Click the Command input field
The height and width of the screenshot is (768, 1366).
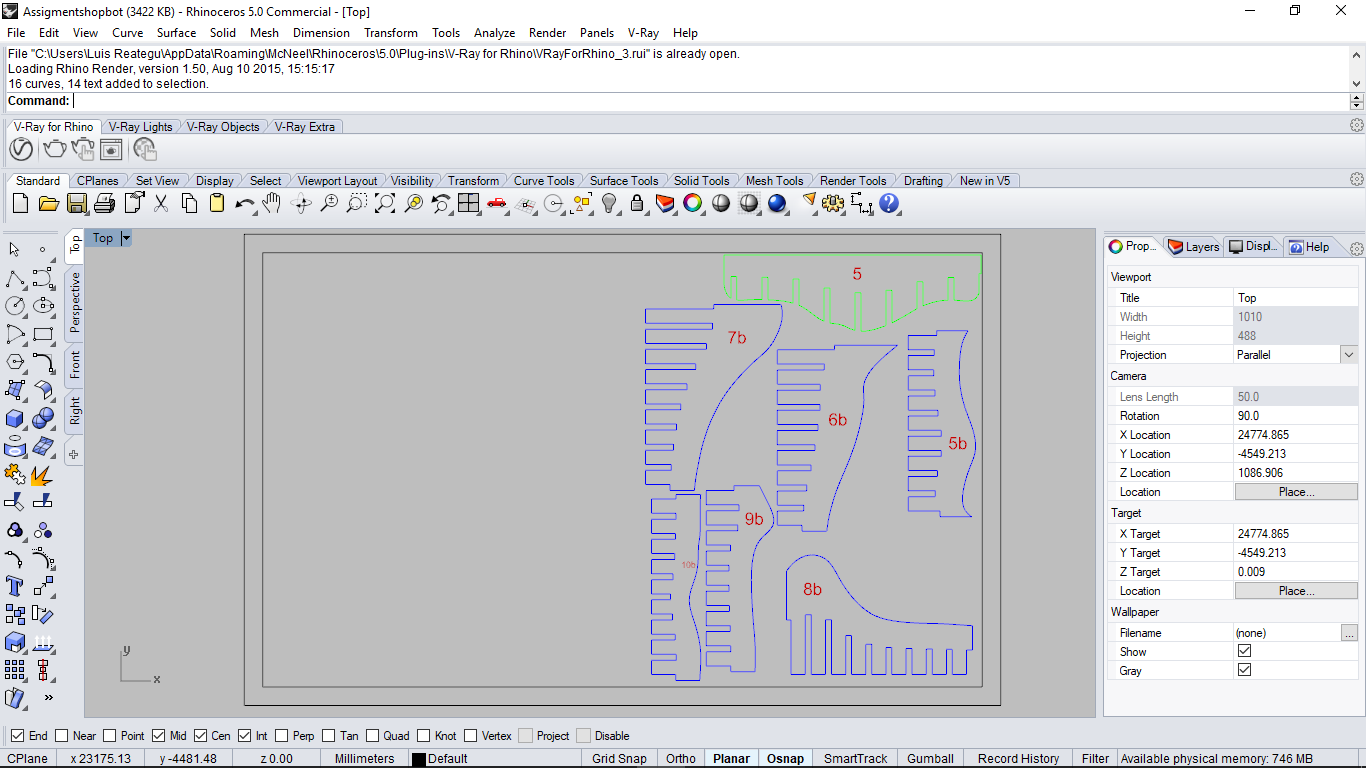tap(710, 101)
